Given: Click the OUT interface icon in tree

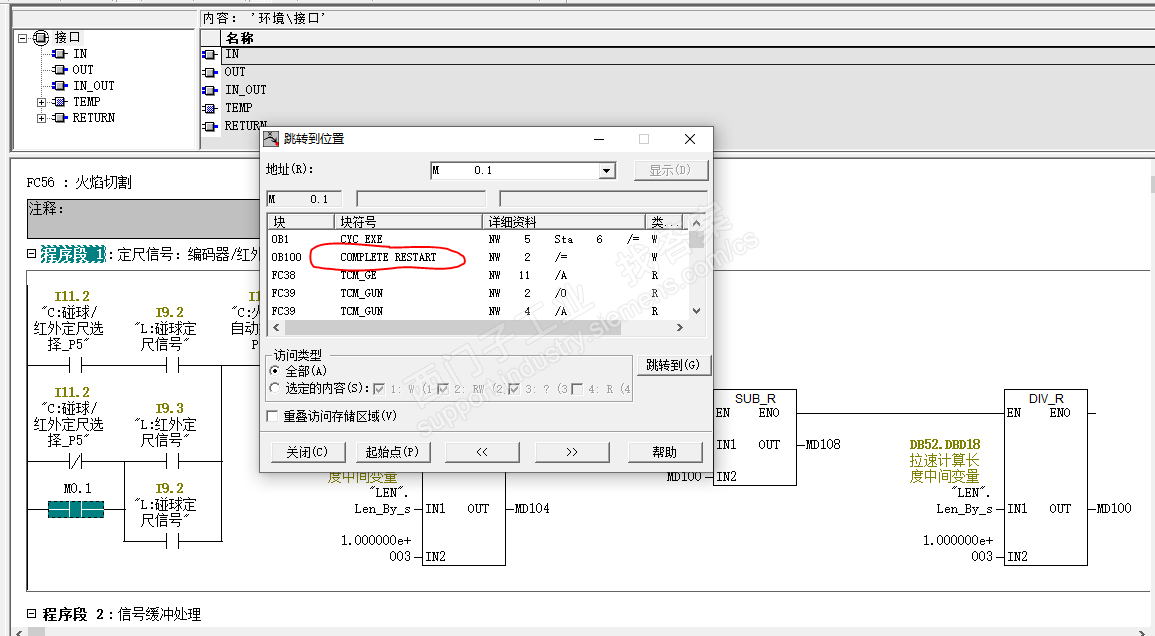Looking at the screenshot, I should click(x=60, y=70).
